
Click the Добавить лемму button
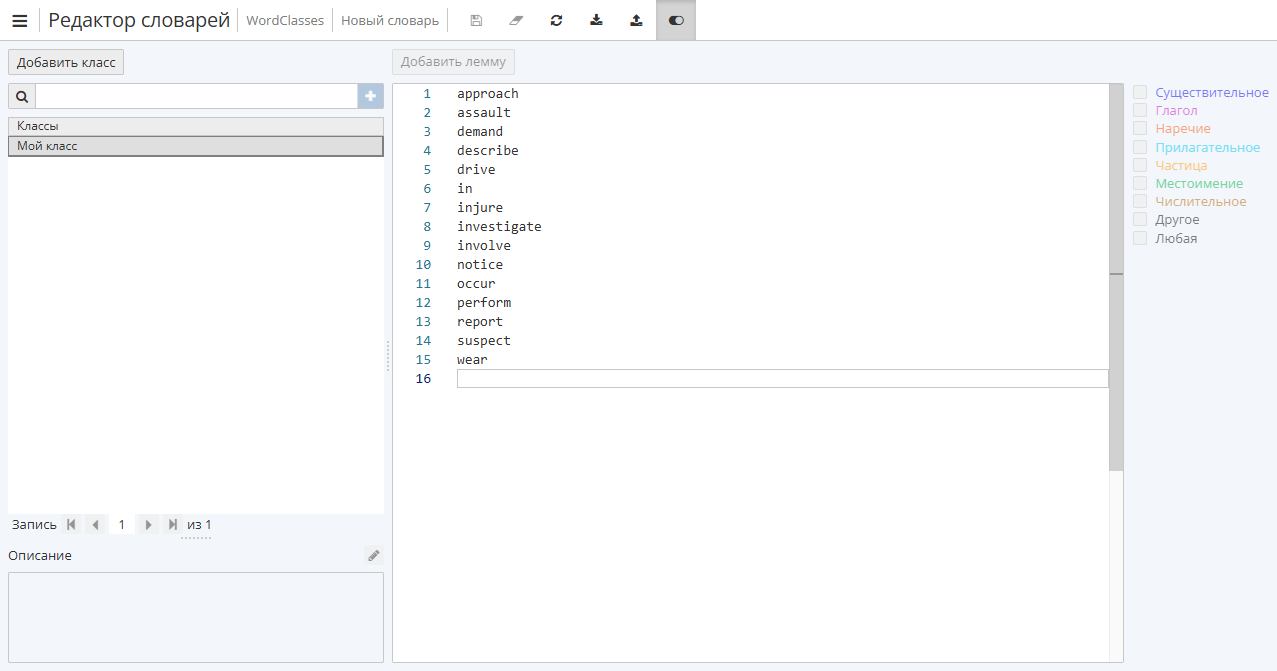pyautogui.click(x=454, y=62)
